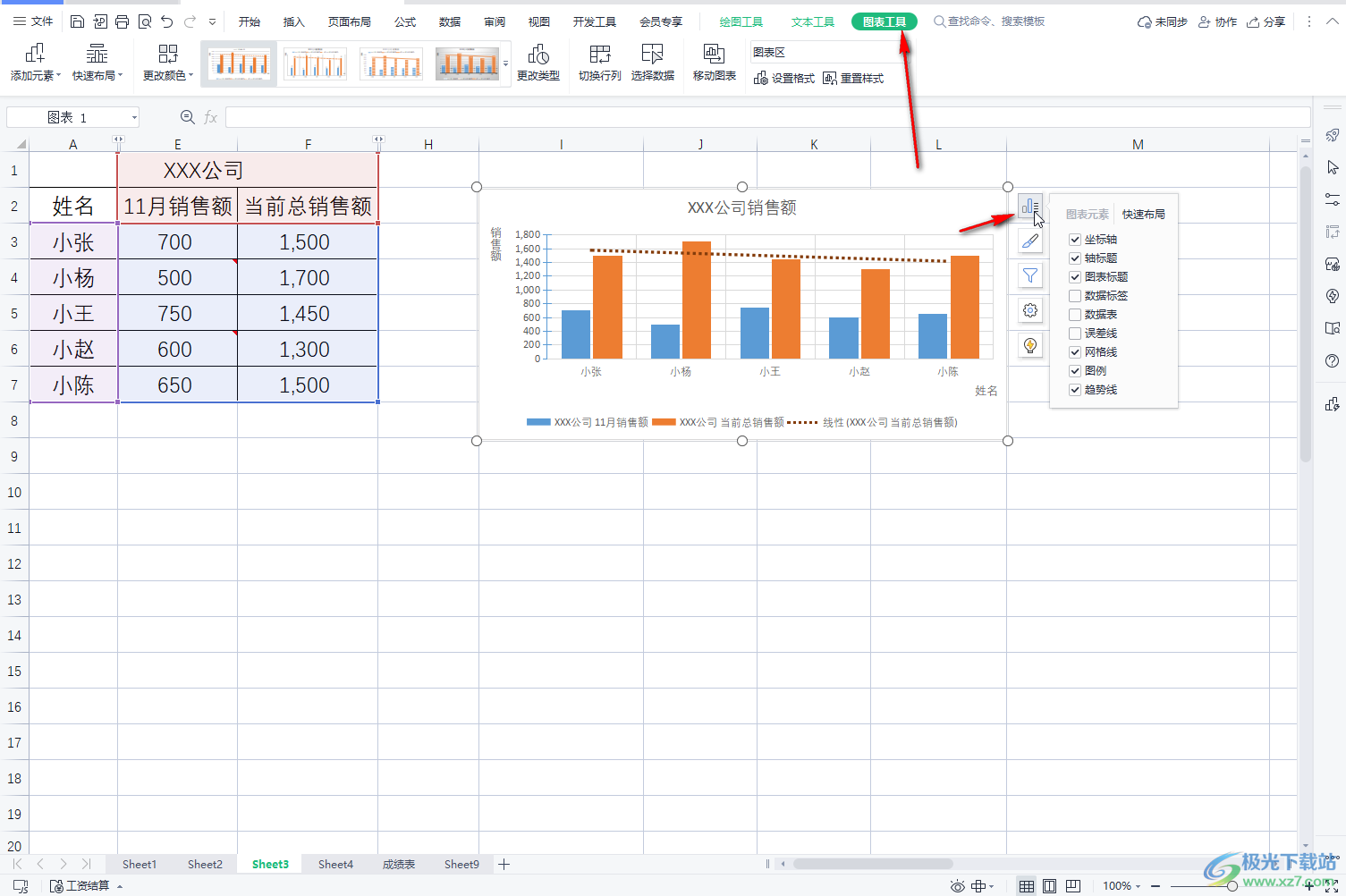The height and width of the screenshot is (896, 1346).
Task: Select the first chart style thumbnail
Action: tap(239, 63)
